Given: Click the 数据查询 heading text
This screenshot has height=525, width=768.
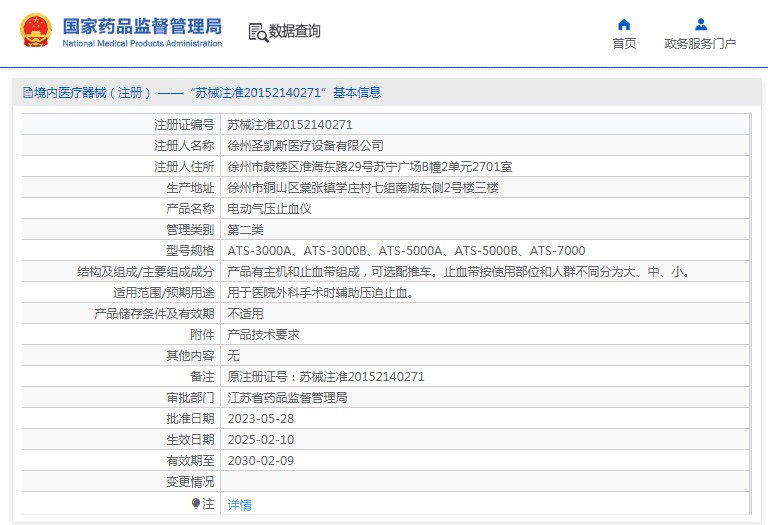Looking at the screenshot, I should (295, 32).
